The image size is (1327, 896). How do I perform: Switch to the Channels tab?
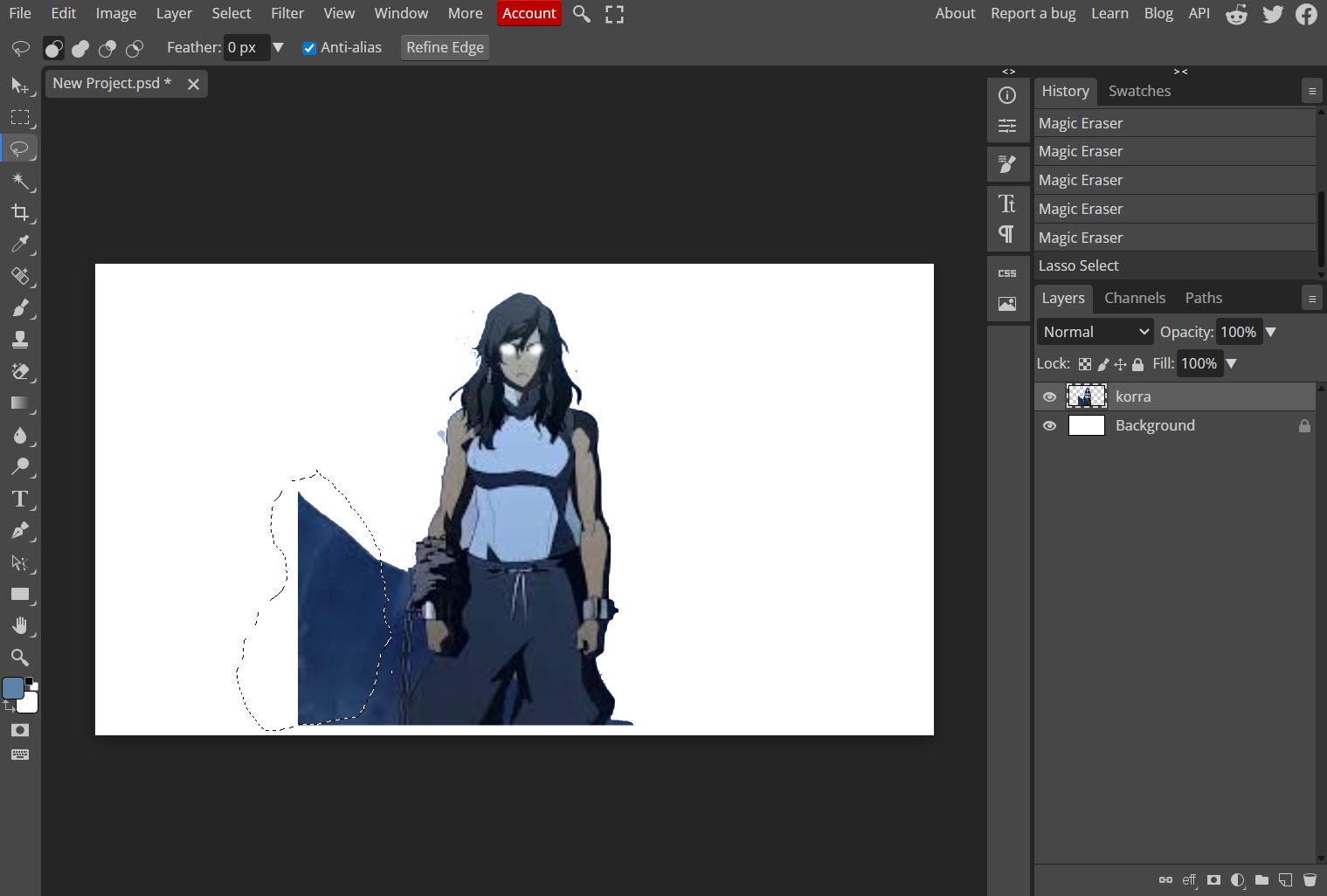click(x=1134, y=298)
